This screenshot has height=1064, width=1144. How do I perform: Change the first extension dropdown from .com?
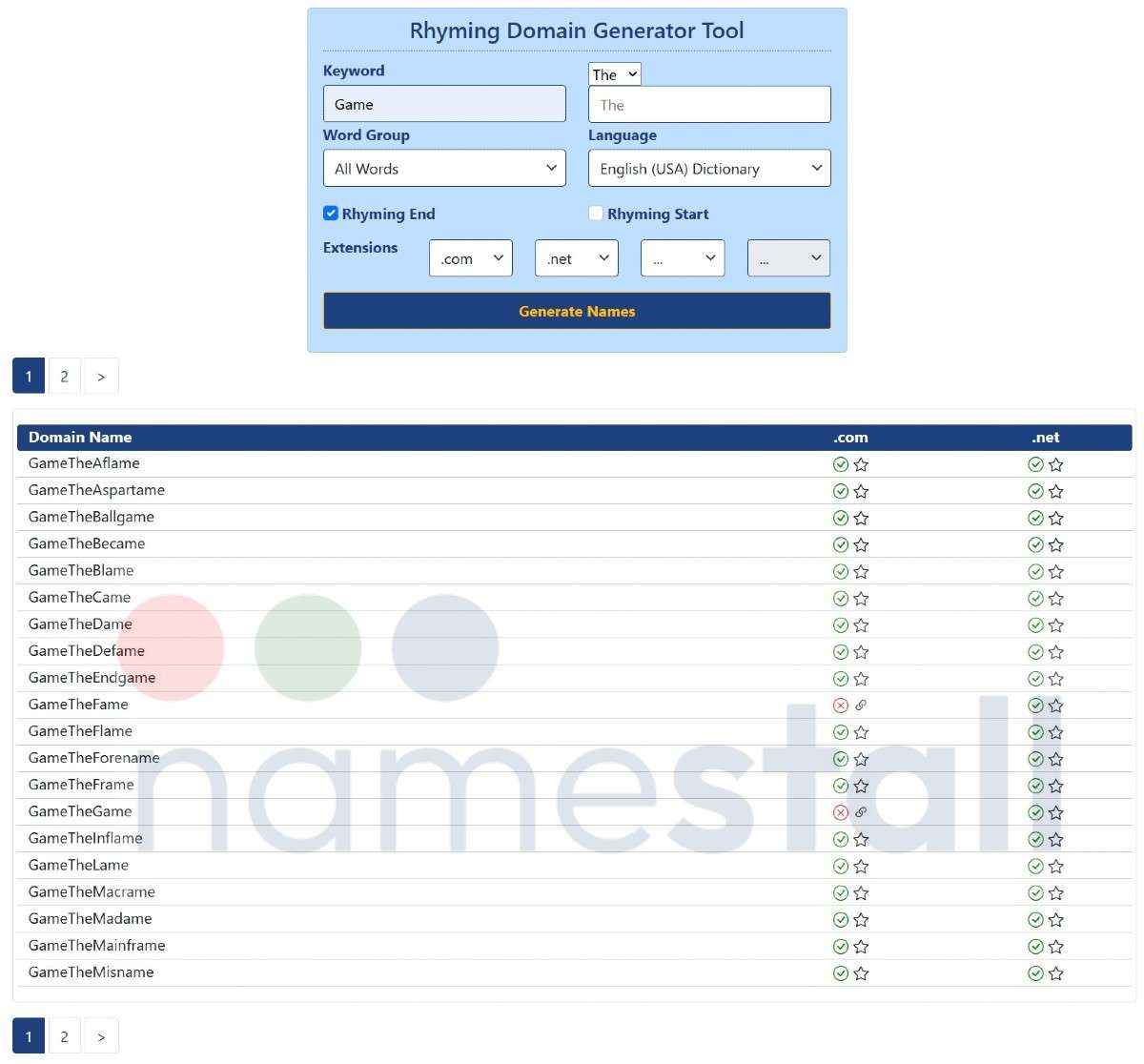[x=470, y=257]
